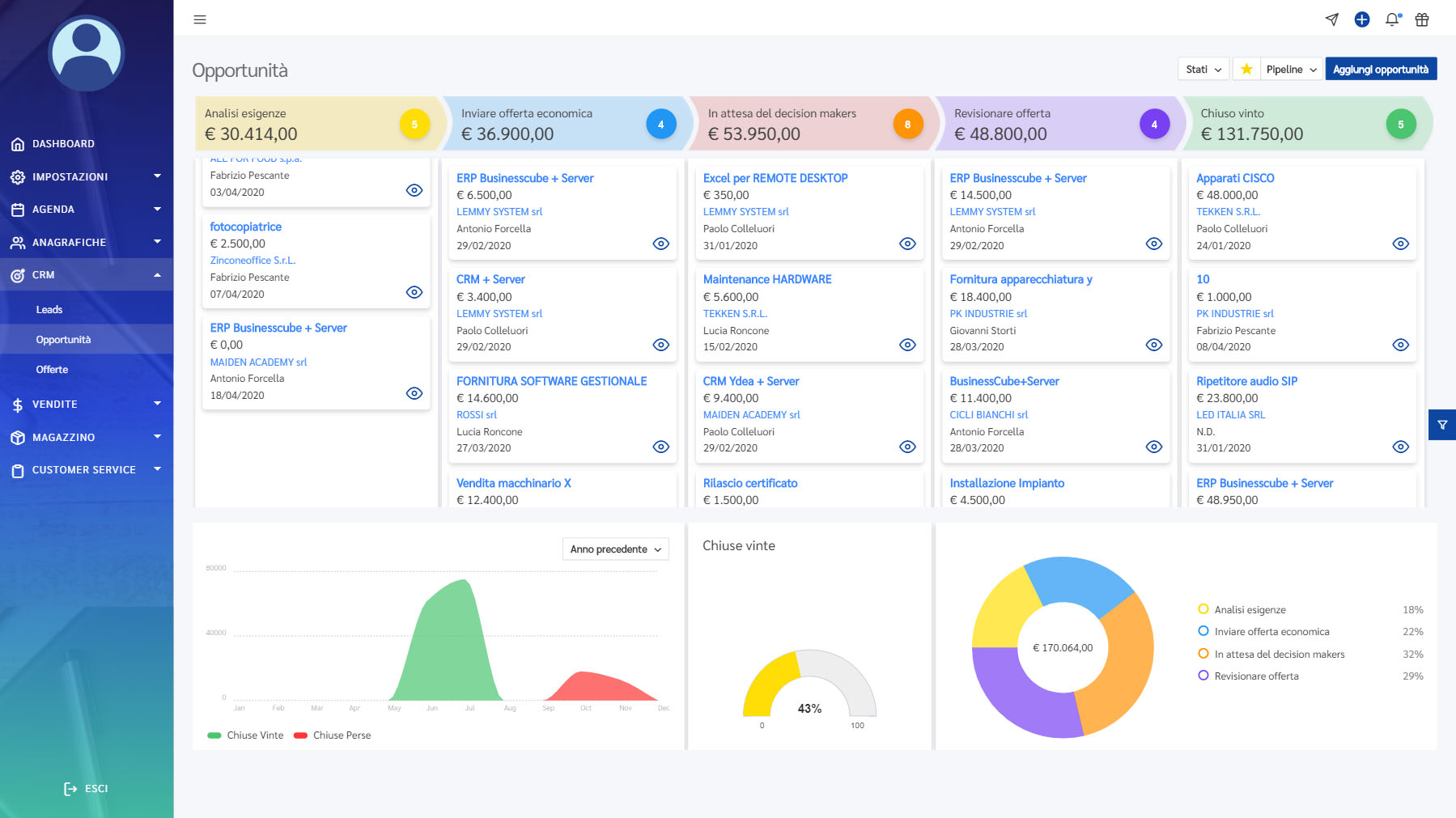Click the Chiuse Perse red legend swatch
Viewport: 1456px width, 818px height.
(x=300, y=735)
